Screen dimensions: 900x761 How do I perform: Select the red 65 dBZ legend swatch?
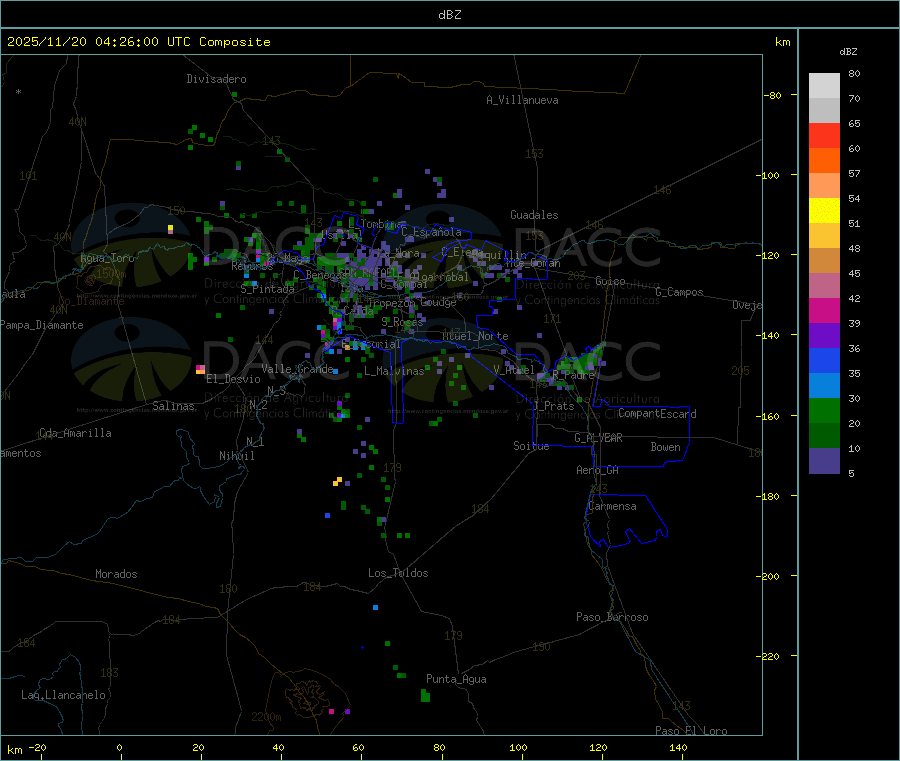(x=824, y=135)
